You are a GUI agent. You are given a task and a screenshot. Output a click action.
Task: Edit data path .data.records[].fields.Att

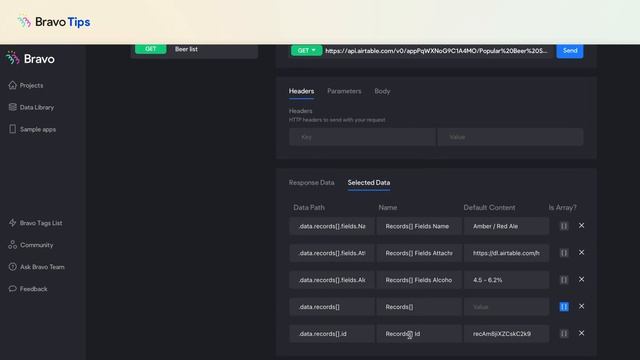[332, 253]
